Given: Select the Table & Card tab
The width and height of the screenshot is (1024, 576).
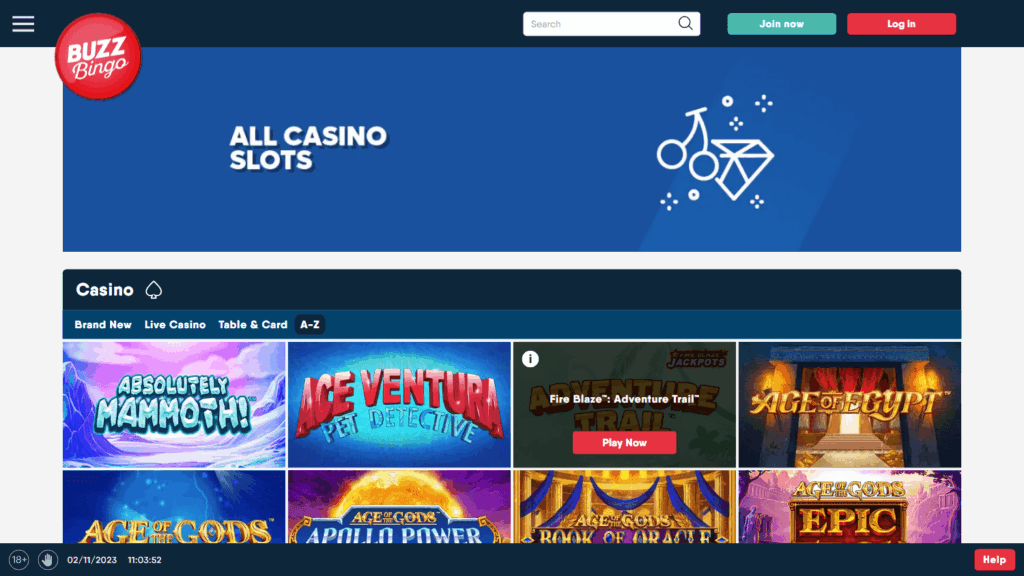Looking at the screenshot, I should click(253, 325).
